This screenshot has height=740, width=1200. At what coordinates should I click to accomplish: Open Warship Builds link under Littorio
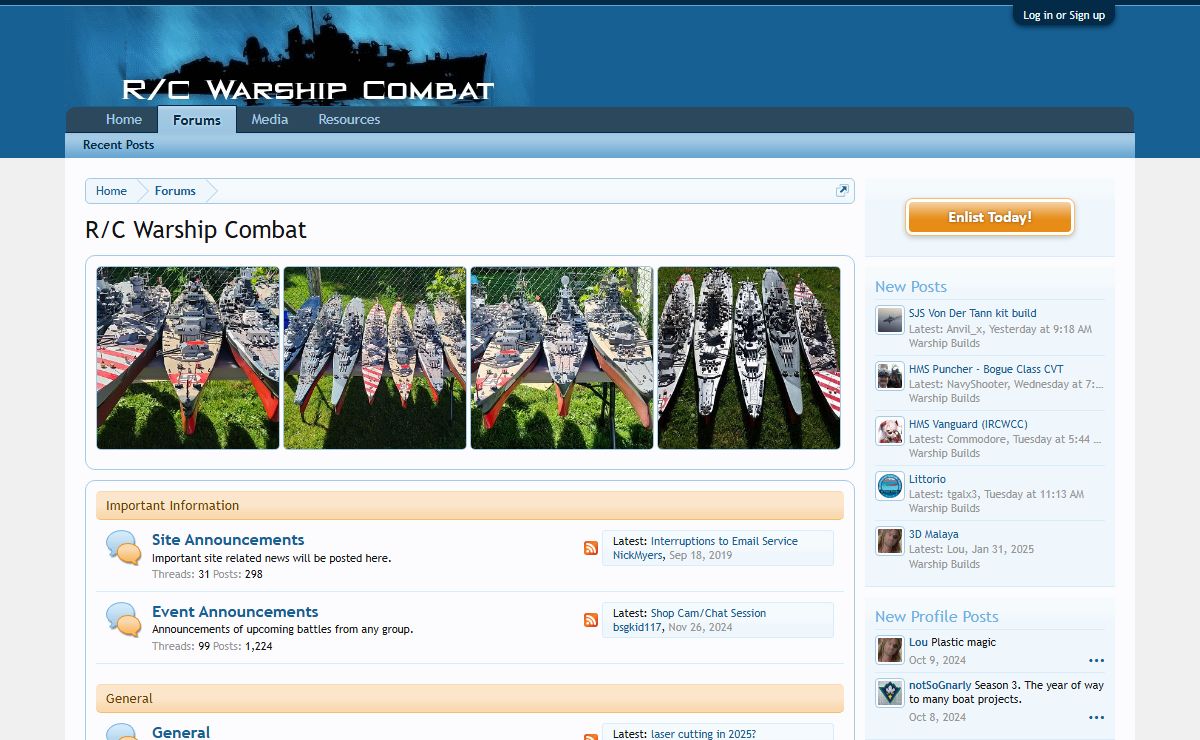[944, 508]
